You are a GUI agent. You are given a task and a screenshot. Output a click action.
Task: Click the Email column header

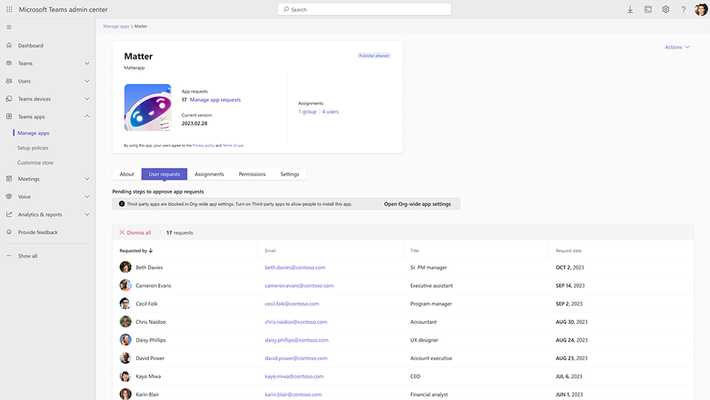click(x=270, y=251)
